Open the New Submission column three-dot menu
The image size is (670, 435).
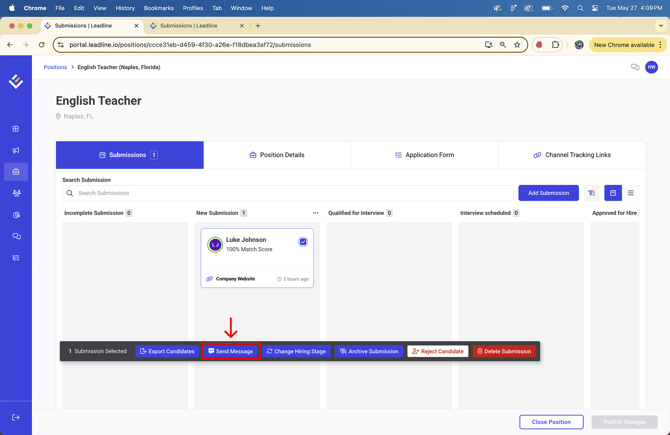point(316,213)
